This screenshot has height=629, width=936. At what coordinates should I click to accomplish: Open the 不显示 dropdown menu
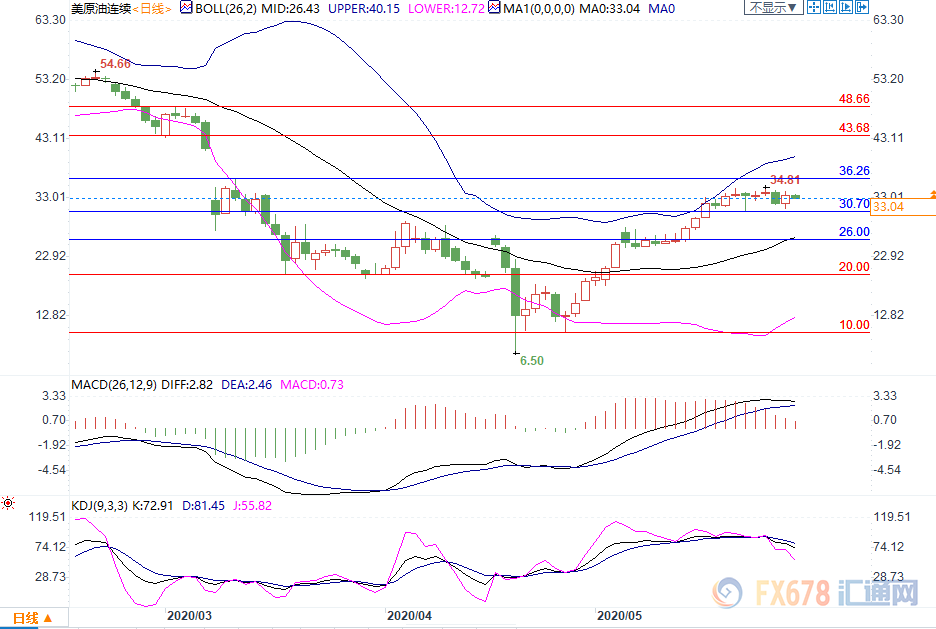tap(771, 8)
